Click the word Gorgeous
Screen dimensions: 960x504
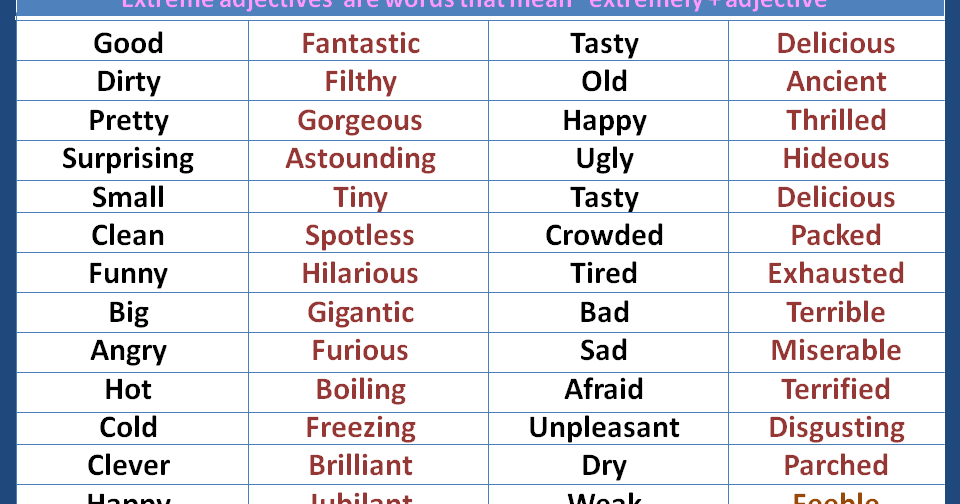pos(360,121)
